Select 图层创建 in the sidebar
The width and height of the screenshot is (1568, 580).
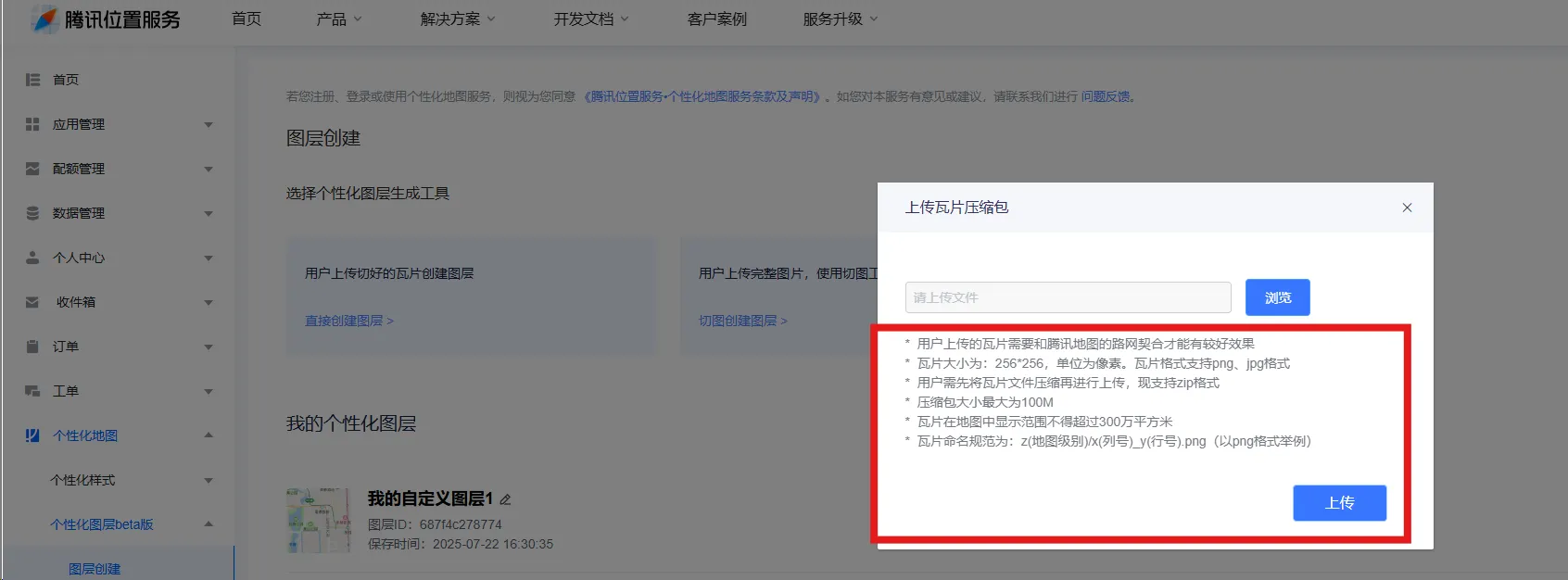point(95,568)
